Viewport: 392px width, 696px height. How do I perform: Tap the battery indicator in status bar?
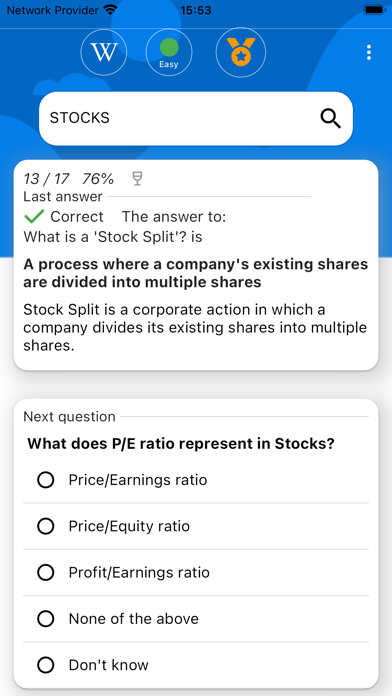coord(374,10)
